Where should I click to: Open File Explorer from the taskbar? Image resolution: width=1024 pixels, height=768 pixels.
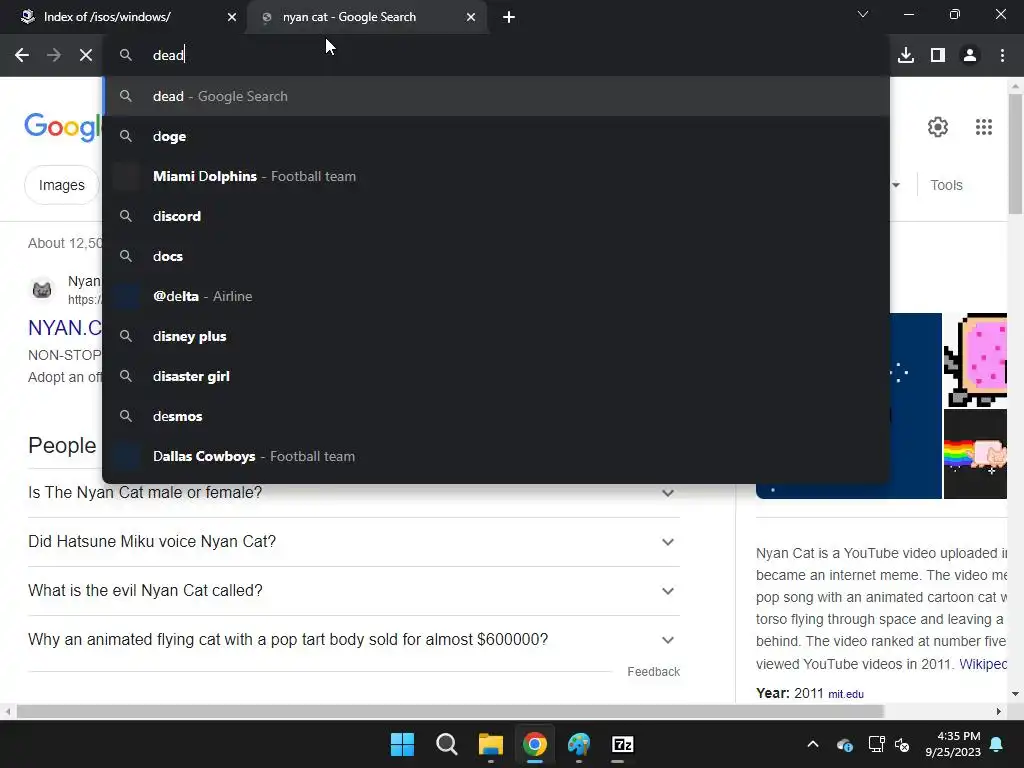coord(490,744)
